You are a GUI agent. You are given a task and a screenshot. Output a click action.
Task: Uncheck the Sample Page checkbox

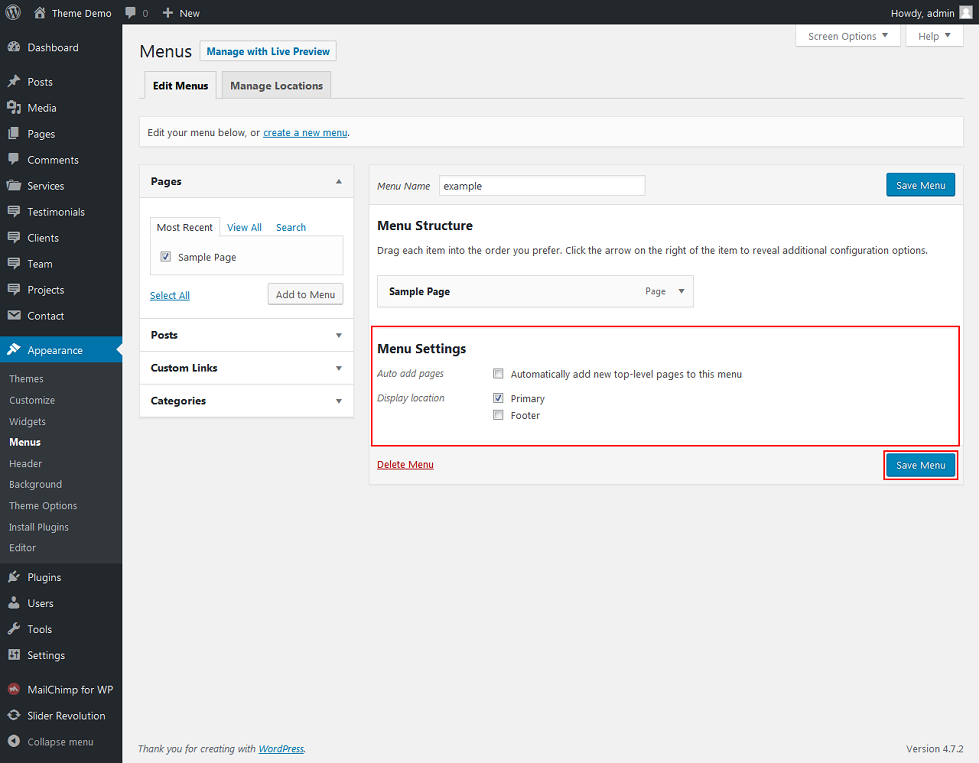(x=165, y=257)
